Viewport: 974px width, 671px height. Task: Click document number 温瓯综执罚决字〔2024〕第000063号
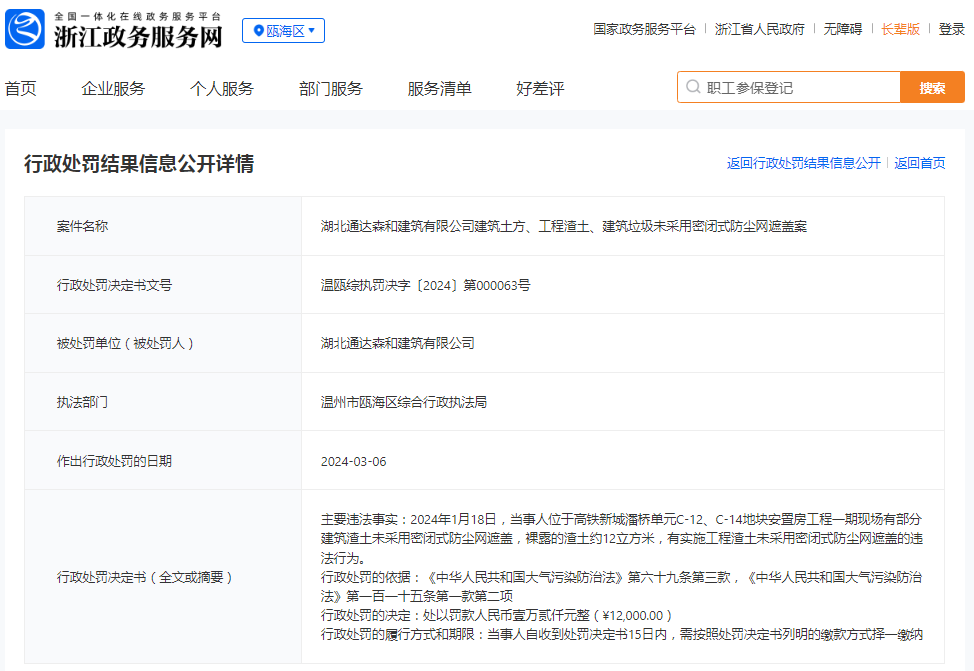click(x=426, y=285)
